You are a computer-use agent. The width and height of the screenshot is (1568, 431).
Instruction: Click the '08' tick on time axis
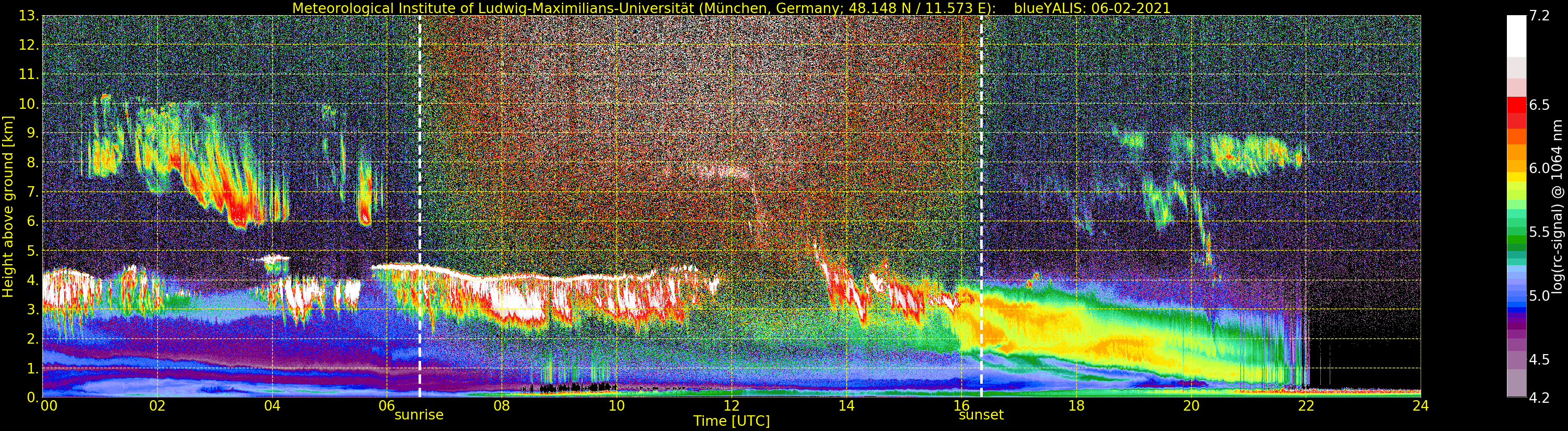(x=501, y=405)
